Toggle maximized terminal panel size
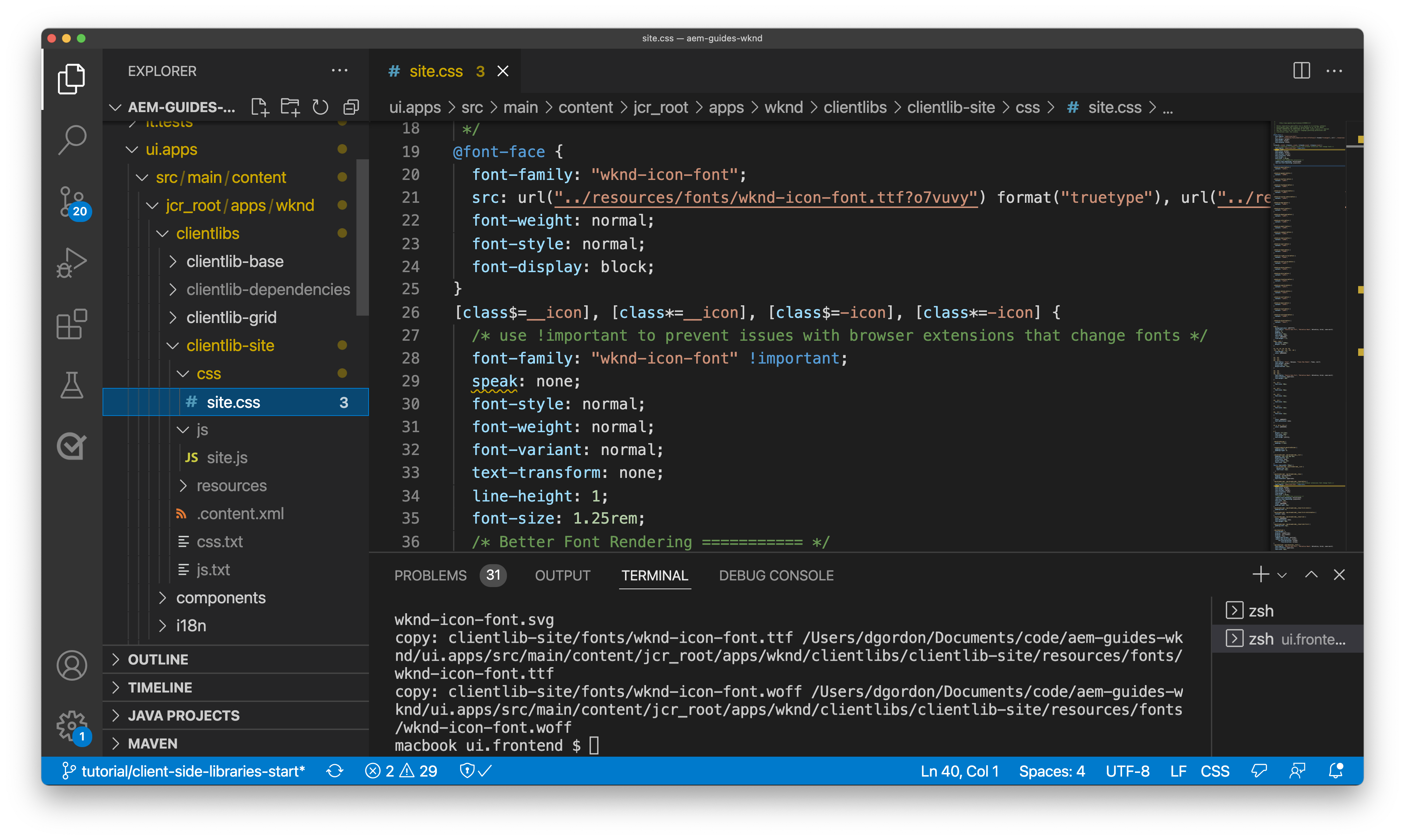Viewport: 1405px width, 840px height. tap(1311, 575)
